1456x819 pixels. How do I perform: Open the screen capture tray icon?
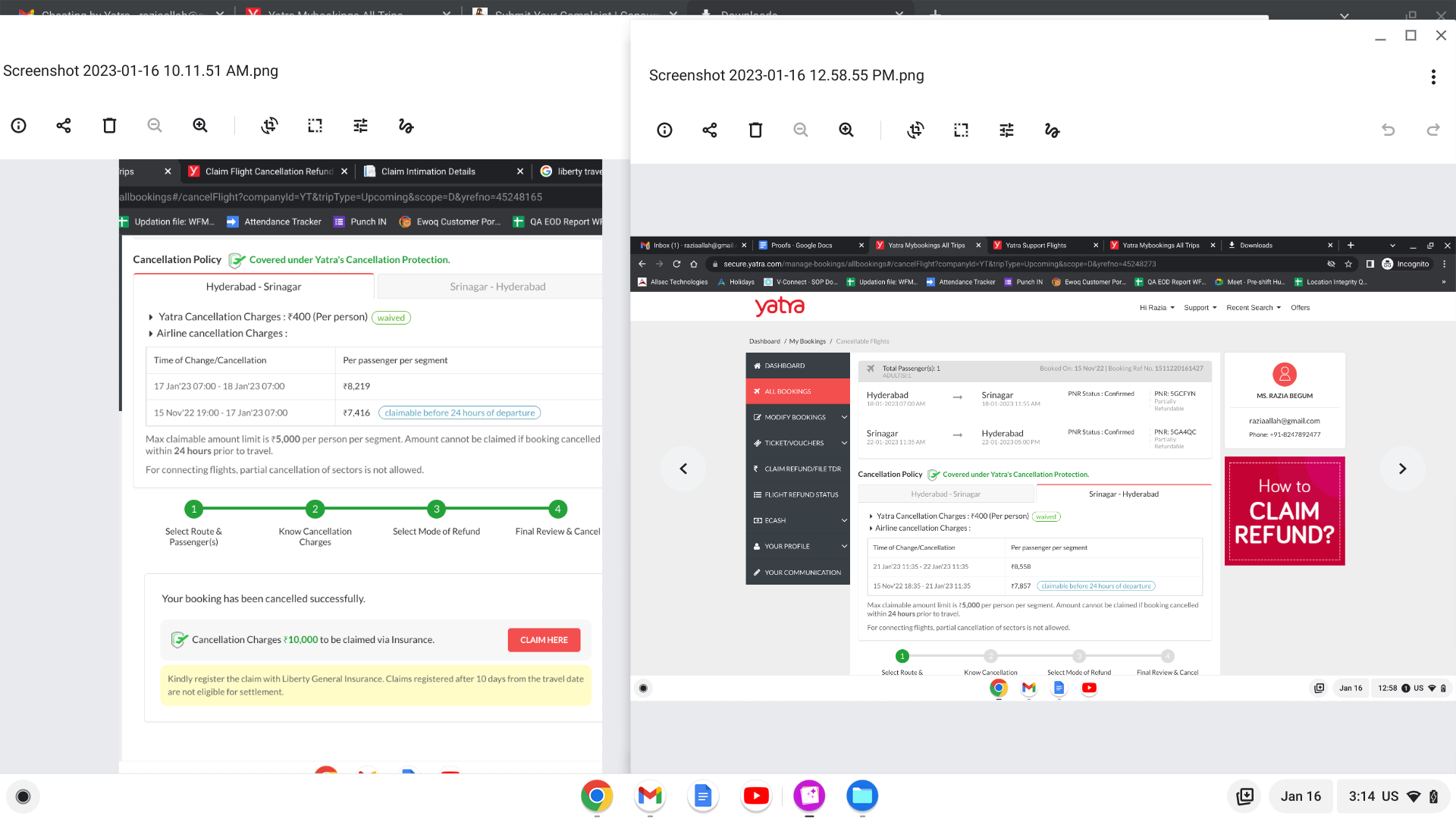[x=1245, y=796]
